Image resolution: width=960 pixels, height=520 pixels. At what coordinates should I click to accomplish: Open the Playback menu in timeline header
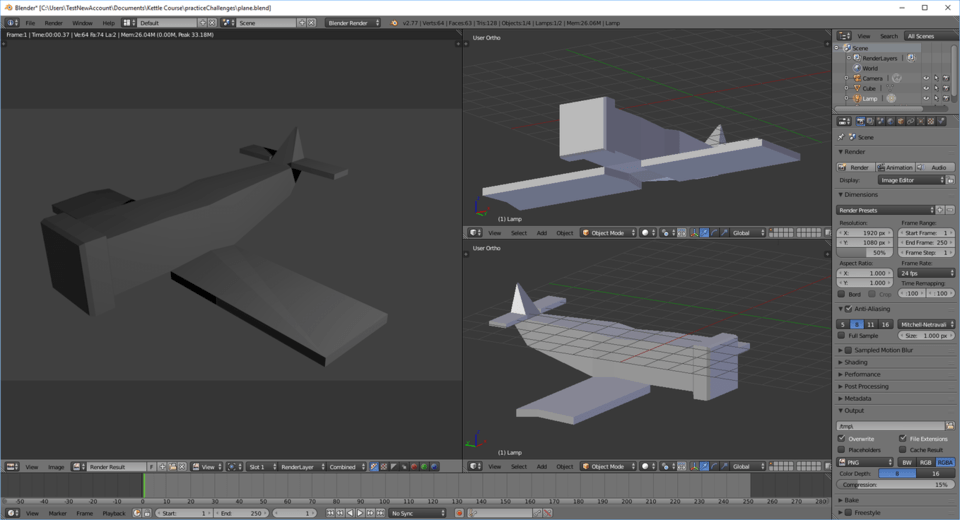(114, 513)
